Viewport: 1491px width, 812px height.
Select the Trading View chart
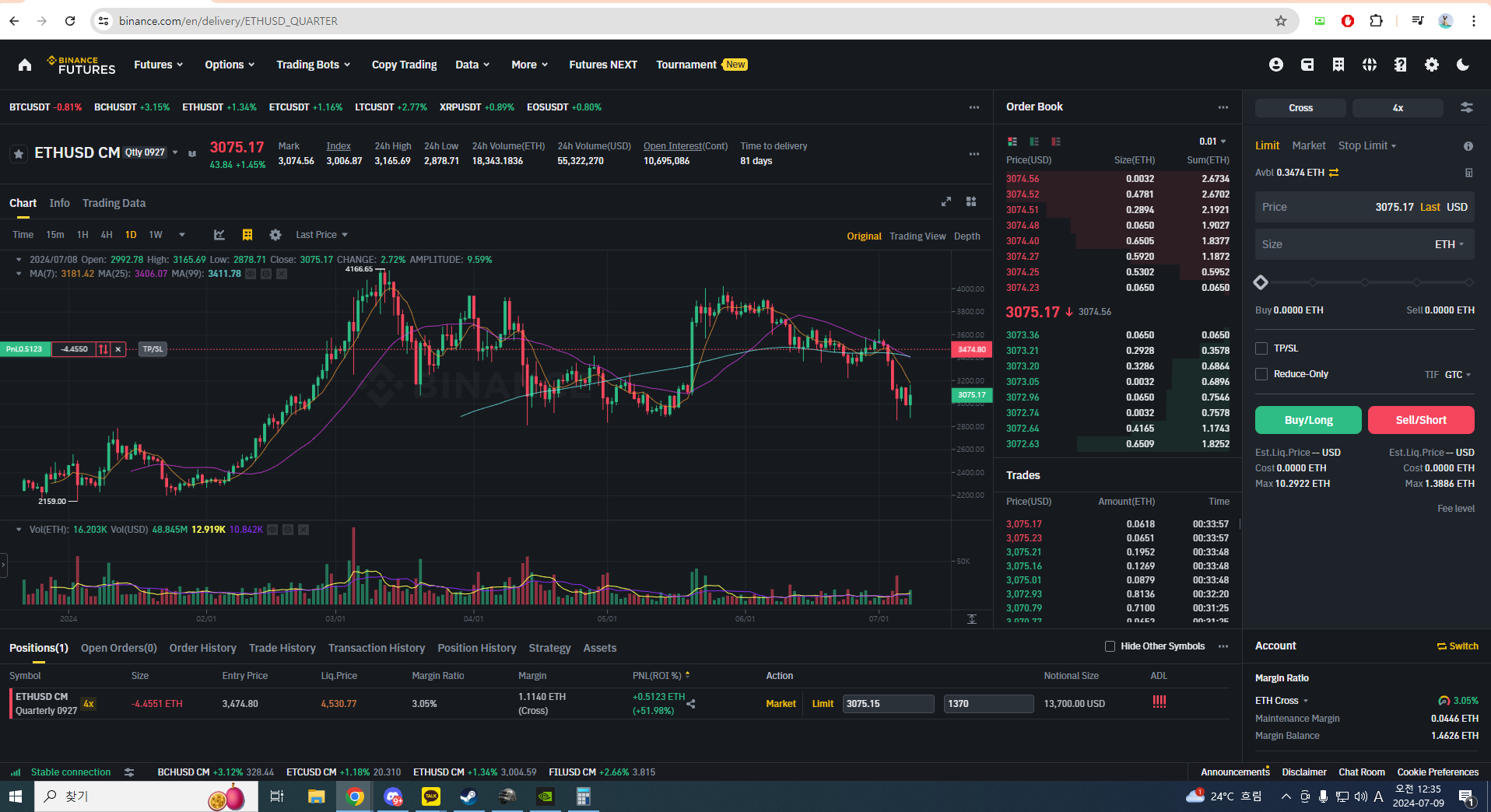(x=917, y=236)
